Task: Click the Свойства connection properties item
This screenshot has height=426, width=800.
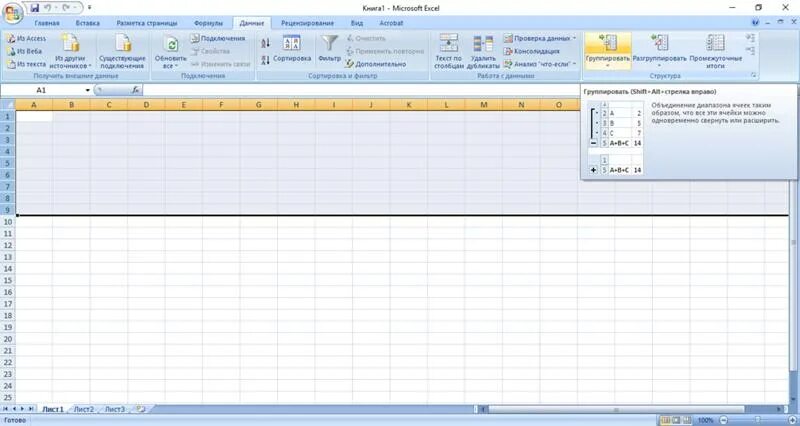Action: tap(210, 52)
